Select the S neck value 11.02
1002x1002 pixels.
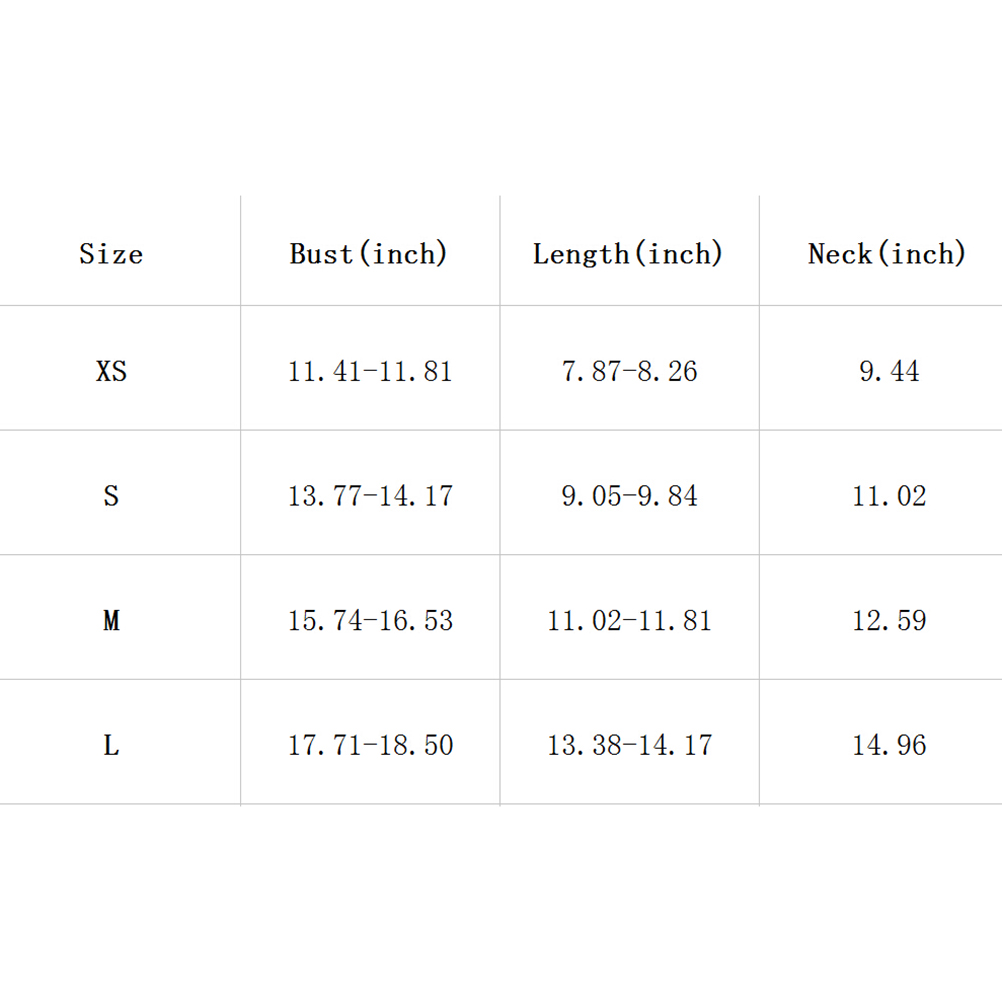click(889, 496)
